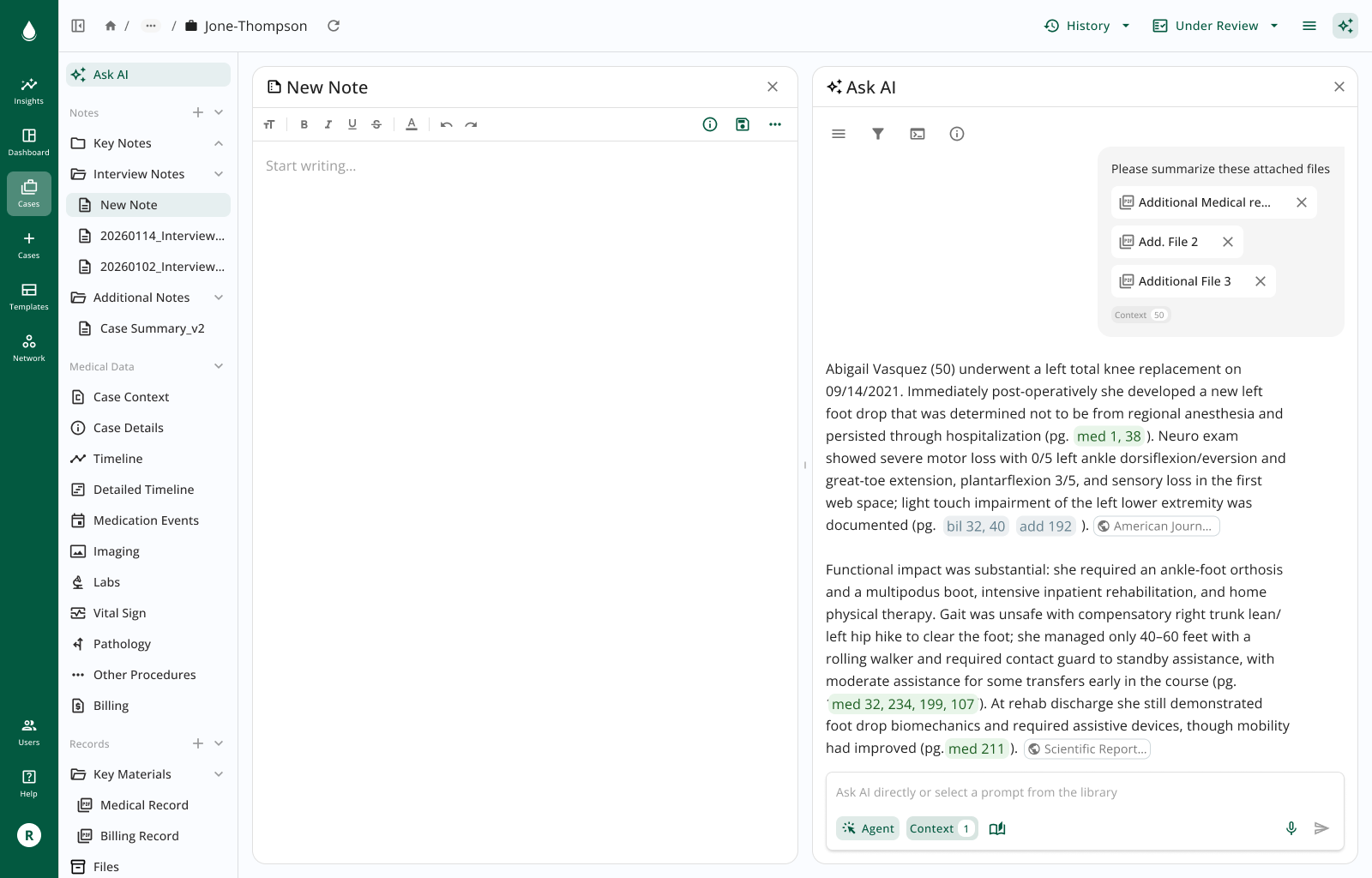
Task: Expand the Interview Notes folder
Action: point(217,173)
